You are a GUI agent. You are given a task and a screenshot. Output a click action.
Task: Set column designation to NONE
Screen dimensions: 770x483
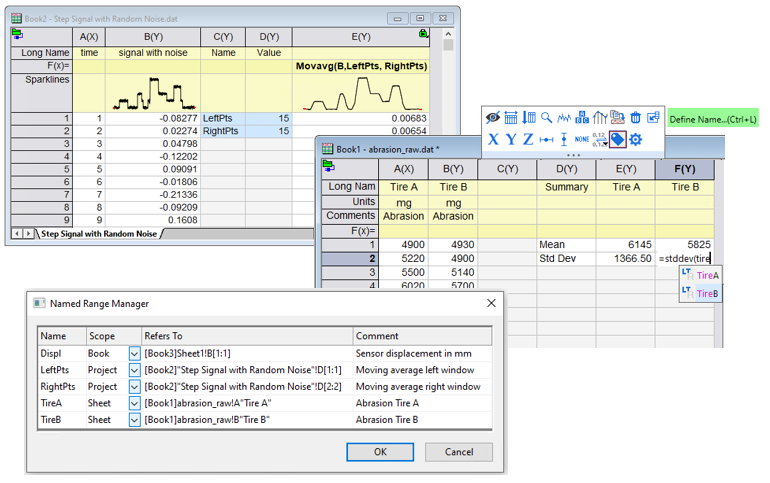[x=582, y=140]
